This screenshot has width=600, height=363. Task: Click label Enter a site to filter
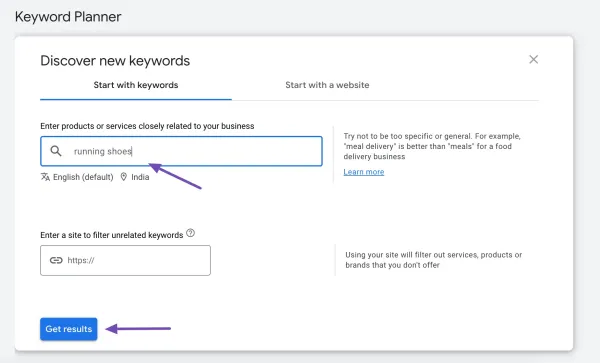pyautogui.click(x=112, y=235)
